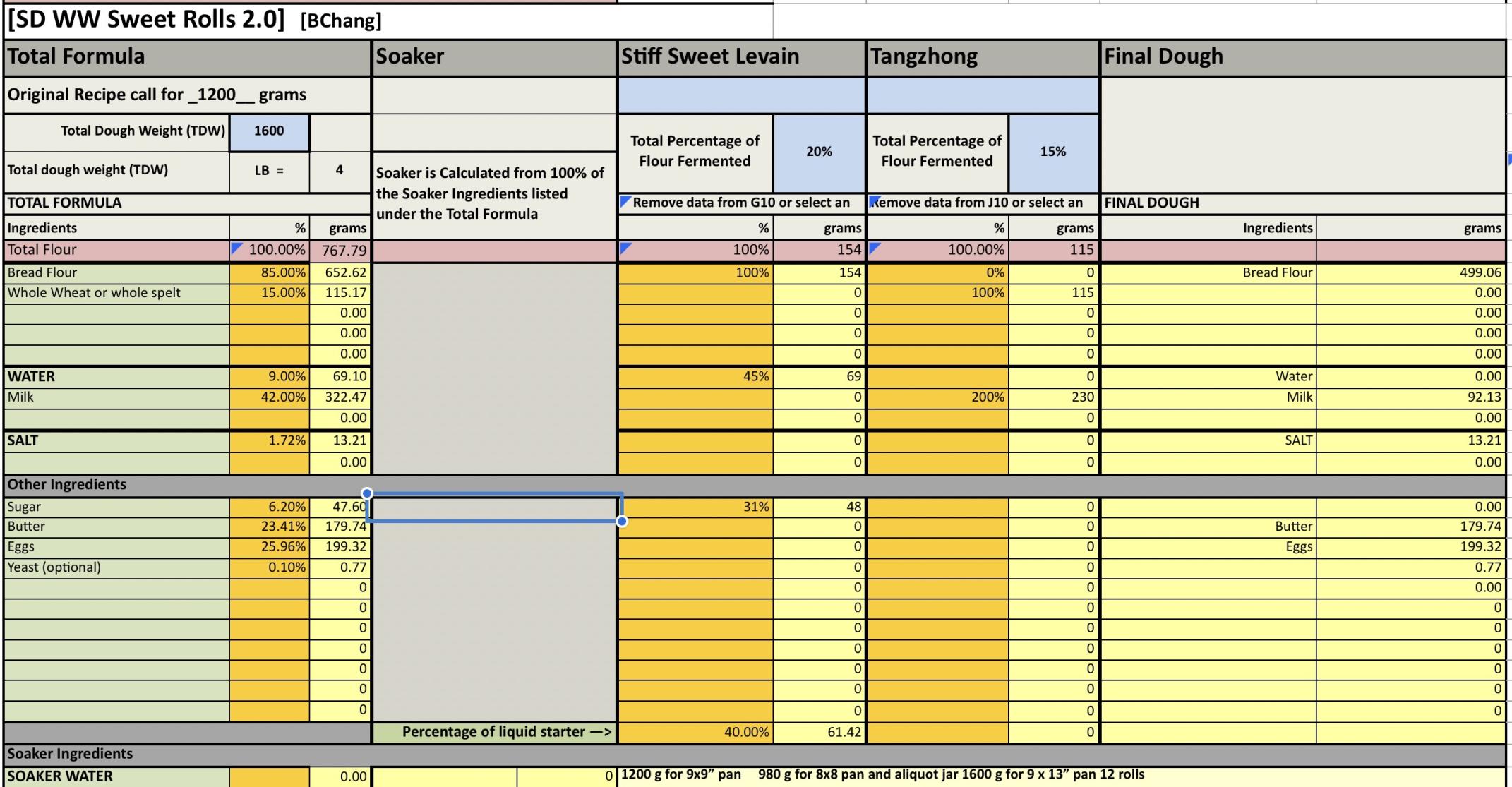This screenshot has height=787, width=1512.
Task: Select Stiff Sweet Levain 20% fermented cell
Action: (x=819, y=152)
